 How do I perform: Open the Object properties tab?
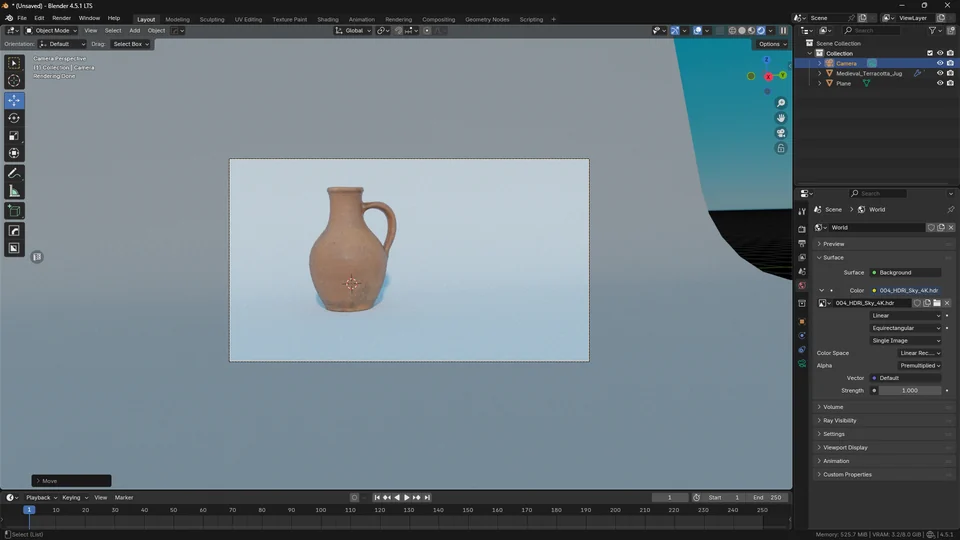pos(802,321)
